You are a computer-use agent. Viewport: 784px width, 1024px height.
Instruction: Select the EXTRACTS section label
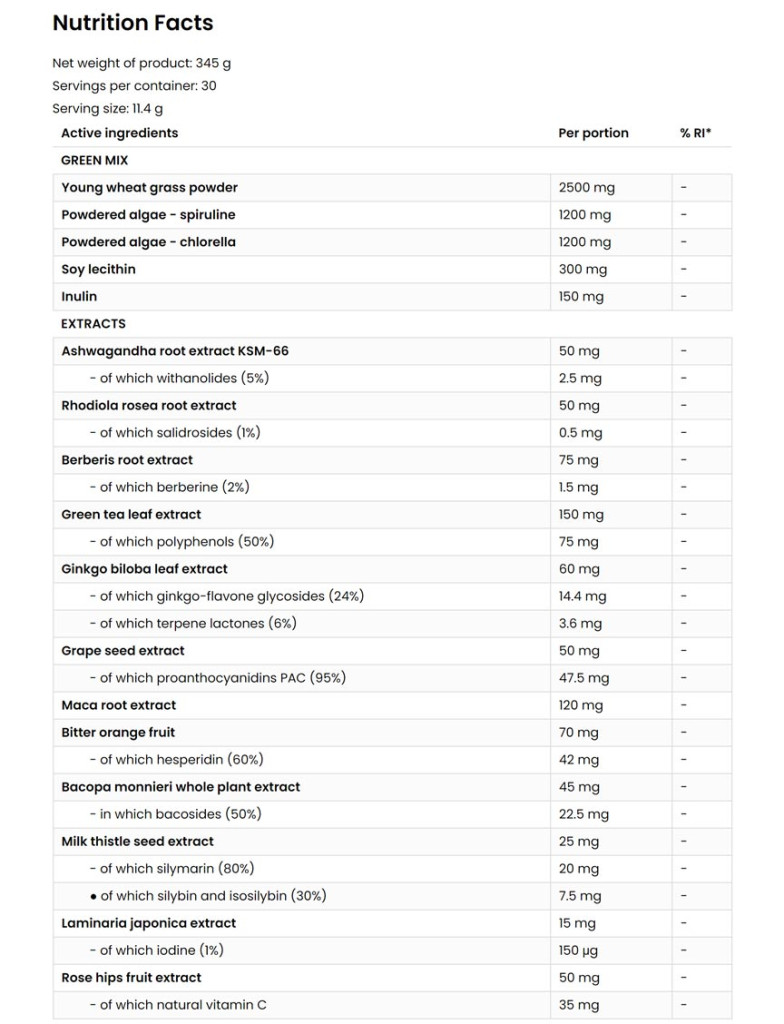tap(93, 324)
